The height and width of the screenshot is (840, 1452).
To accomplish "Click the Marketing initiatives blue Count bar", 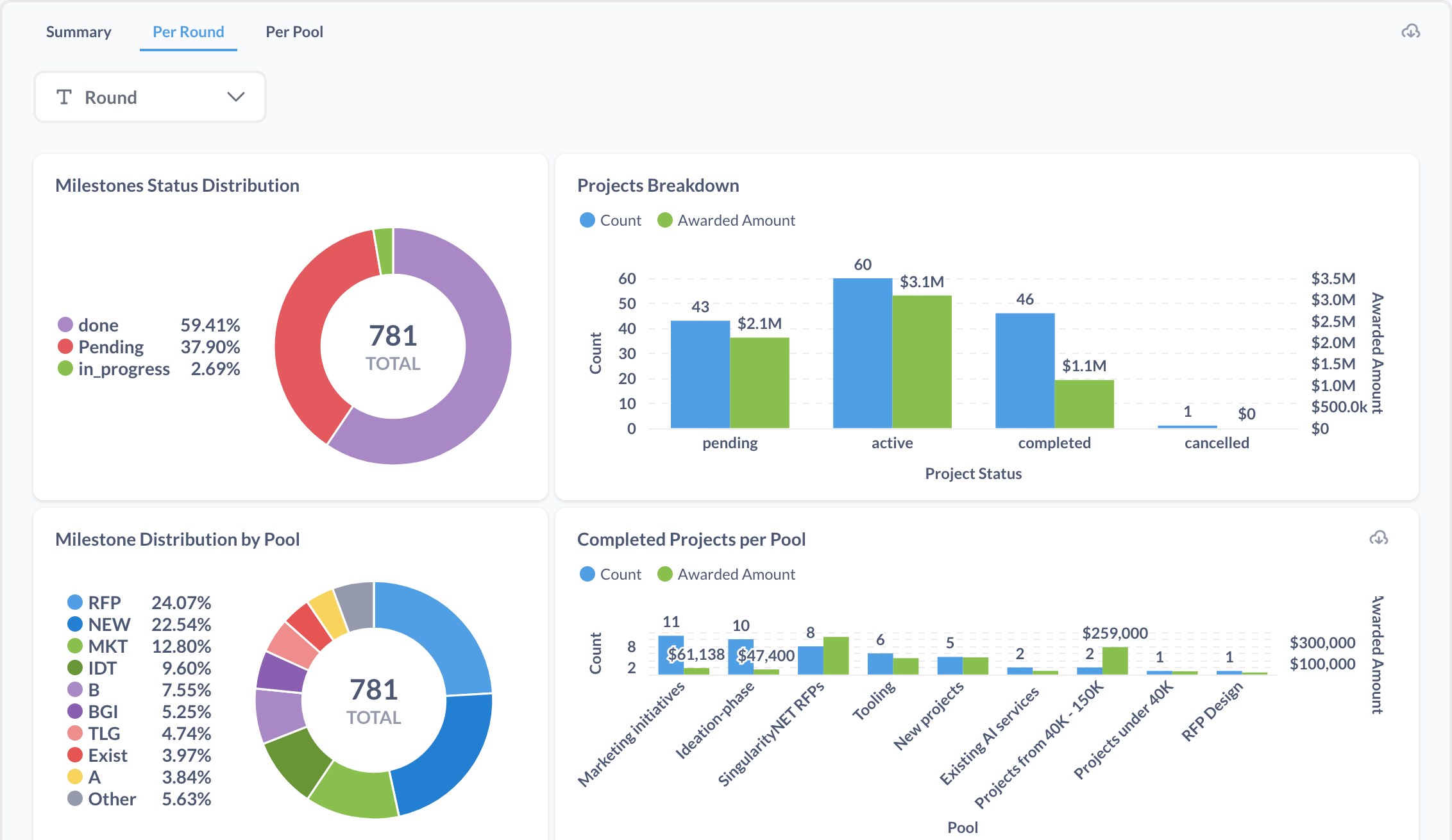I will 671,655.
